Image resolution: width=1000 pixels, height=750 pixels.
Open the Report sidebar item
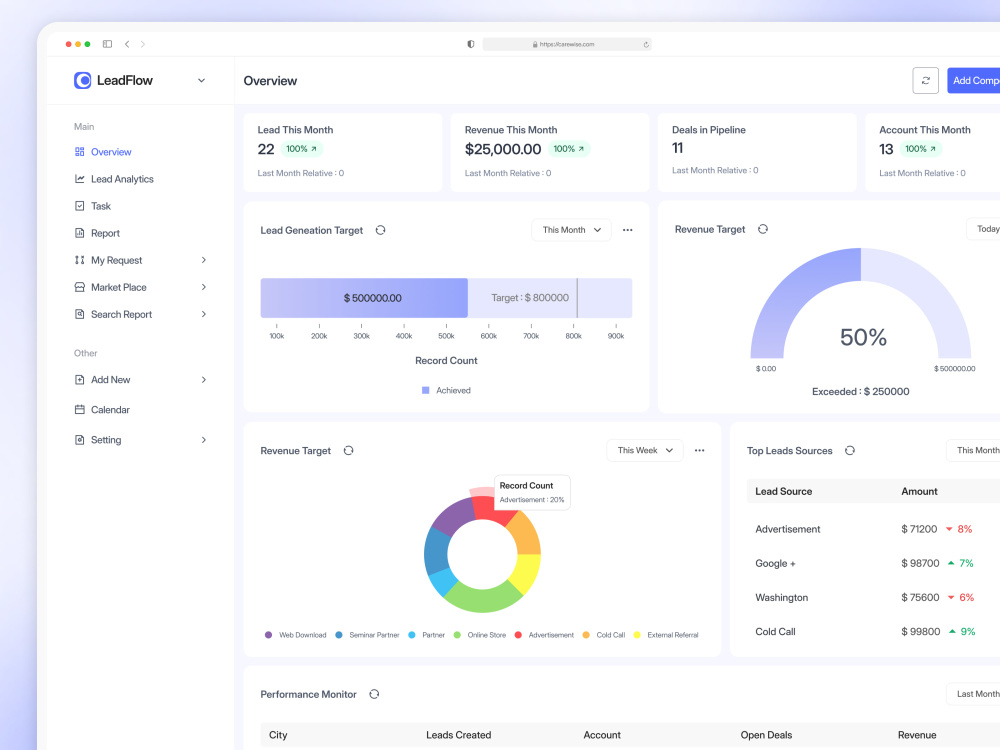pos(105,233)
